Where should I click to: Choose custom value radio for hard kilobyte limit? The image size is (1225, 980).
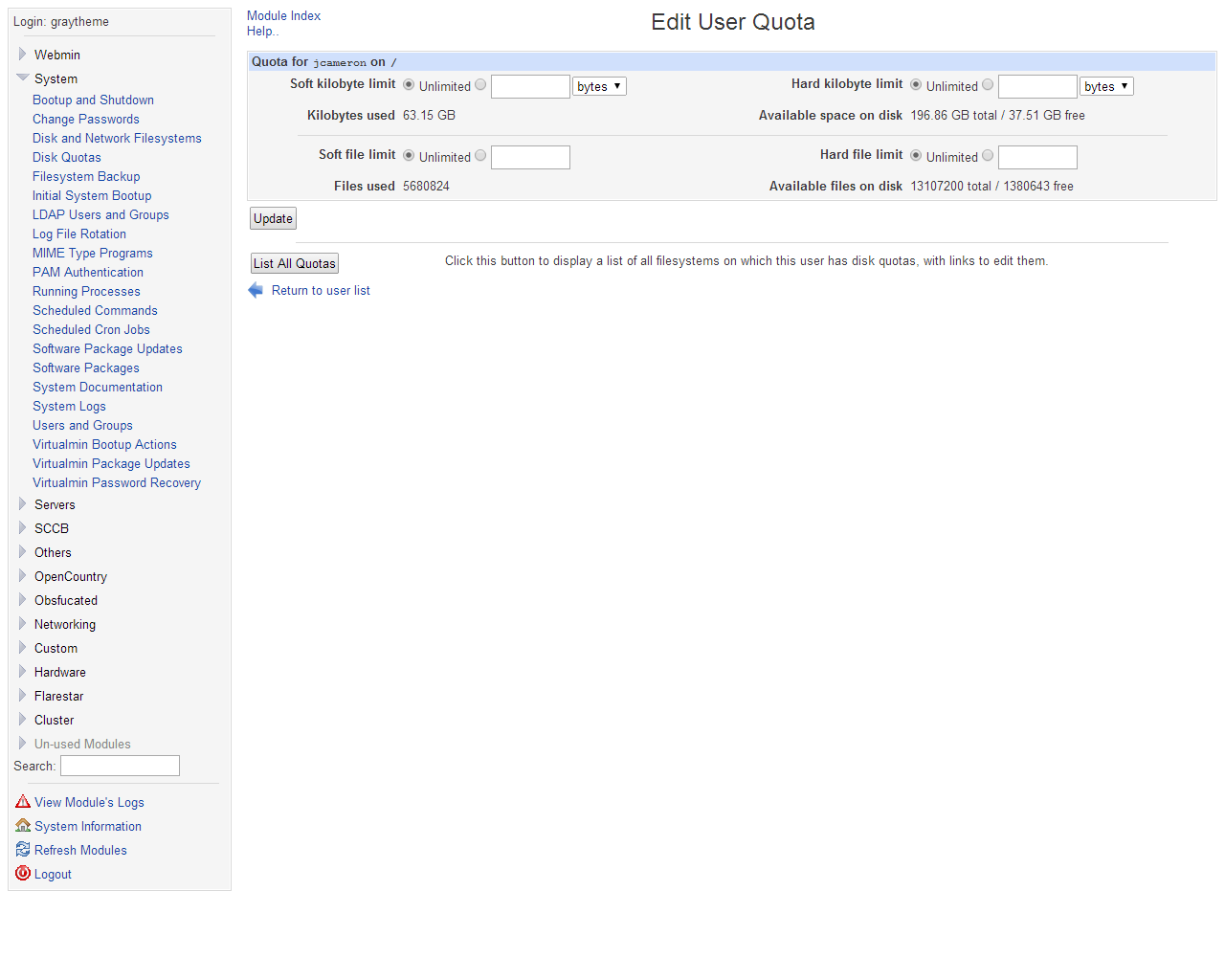pyautogui.click(x=988, y=85)
